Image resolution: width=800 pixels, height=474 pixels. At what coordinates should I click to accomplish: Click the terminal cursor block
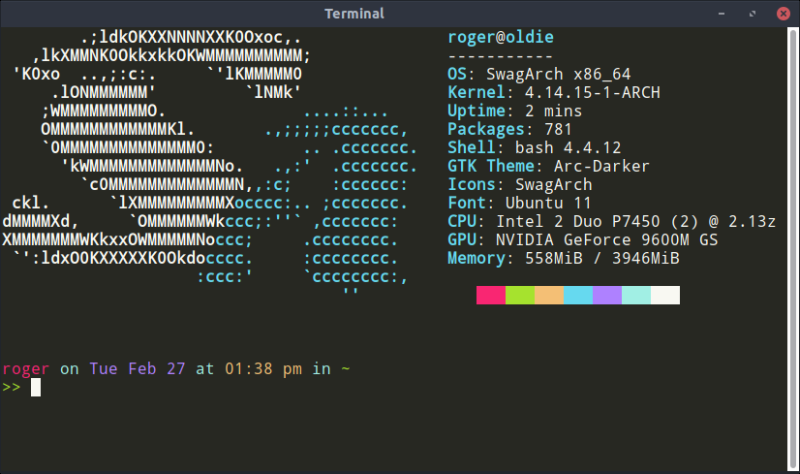[36, 387]
